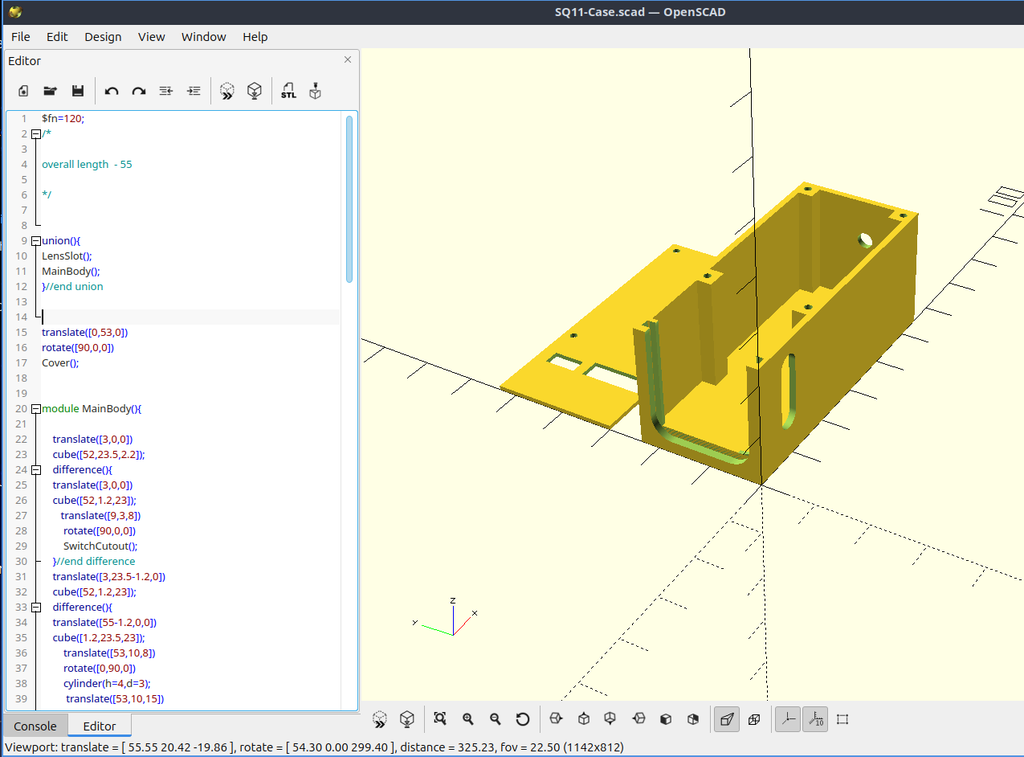
Task: Render the model with the editor toolbar icon
Action: coord(255,91)
